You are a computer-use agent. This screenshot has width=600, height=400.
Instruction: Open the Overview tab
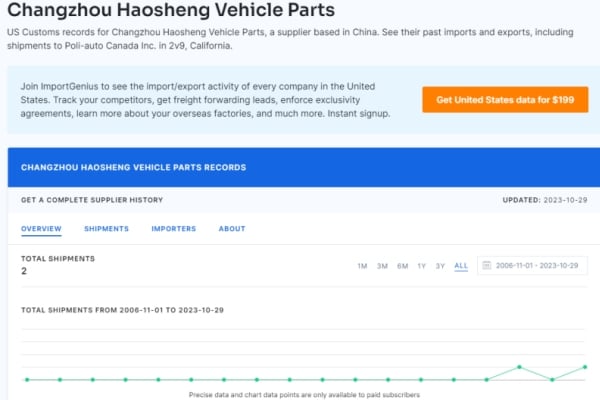(41, 229)
